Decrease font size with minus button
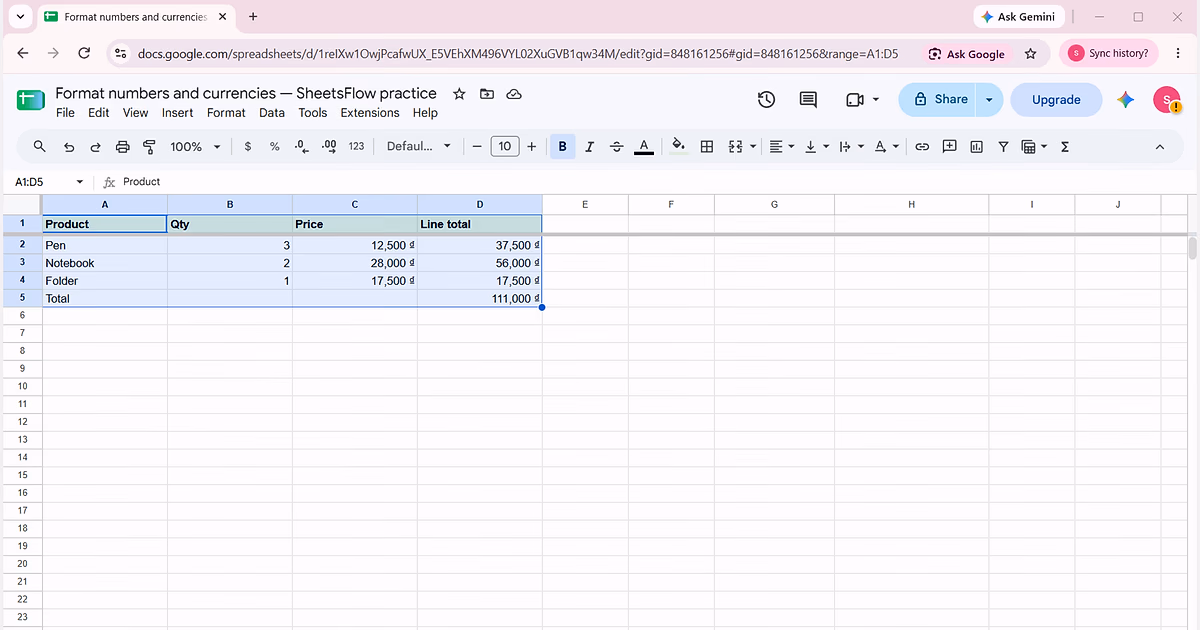The width and height of the screenshot is (1200, 630). click(477, 146)
